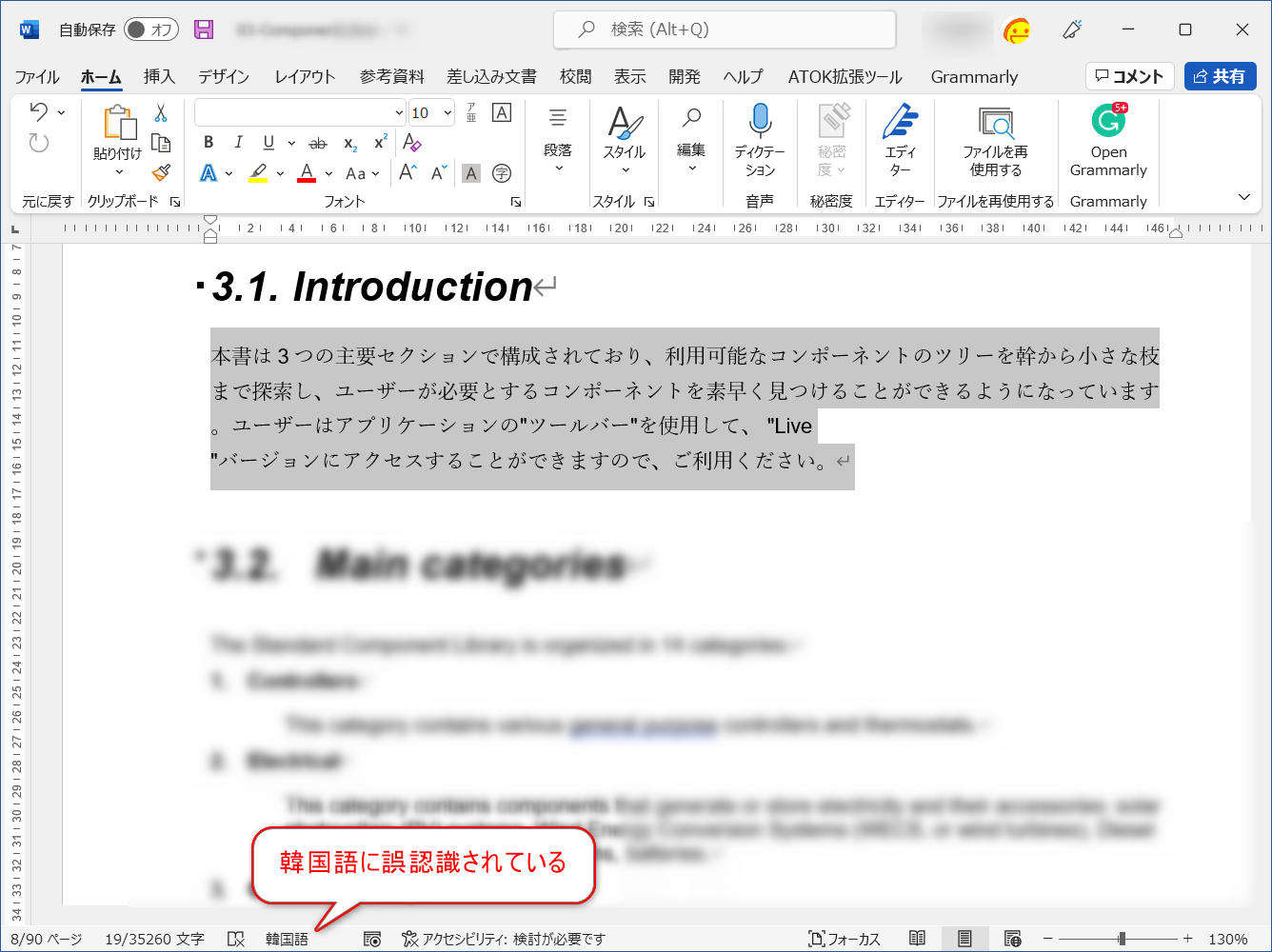Click the Undo arrow icon
Screen dimensions: 1272x952
click(38, 112)
